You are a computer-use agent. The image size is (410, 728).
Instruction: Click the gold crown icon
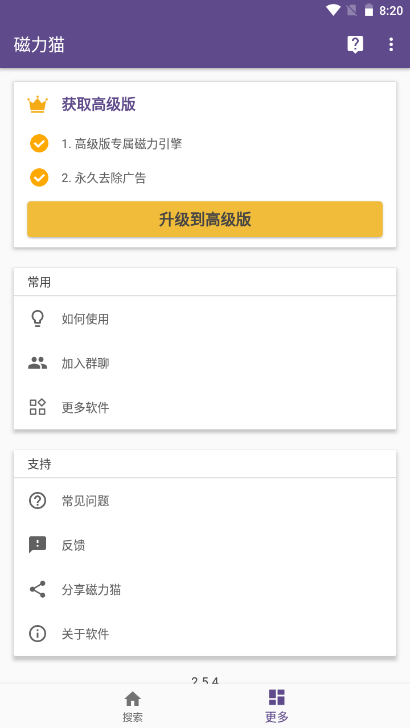[x=37, y=104]
